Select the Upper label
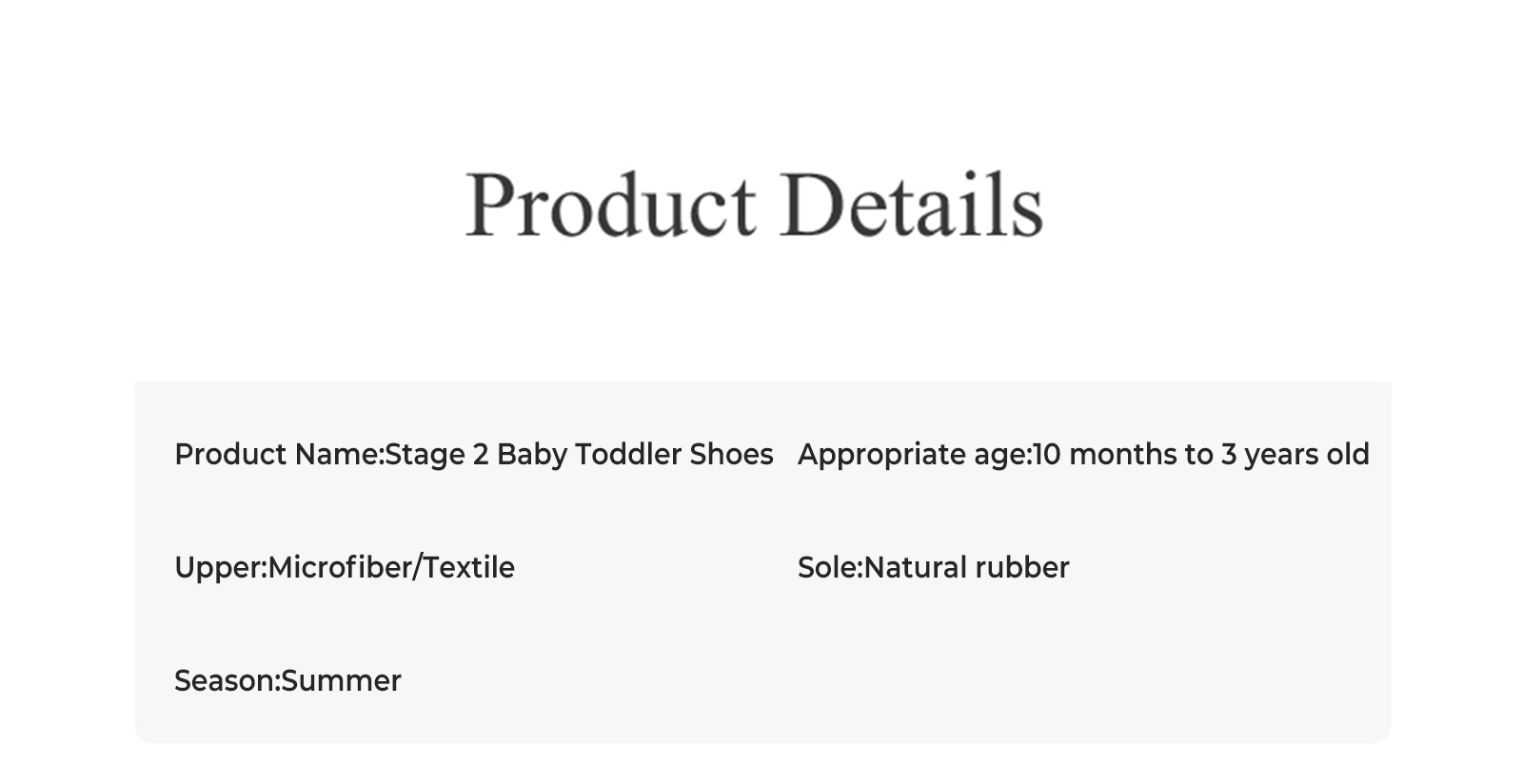1523x784 pixels. pos(219,568)
